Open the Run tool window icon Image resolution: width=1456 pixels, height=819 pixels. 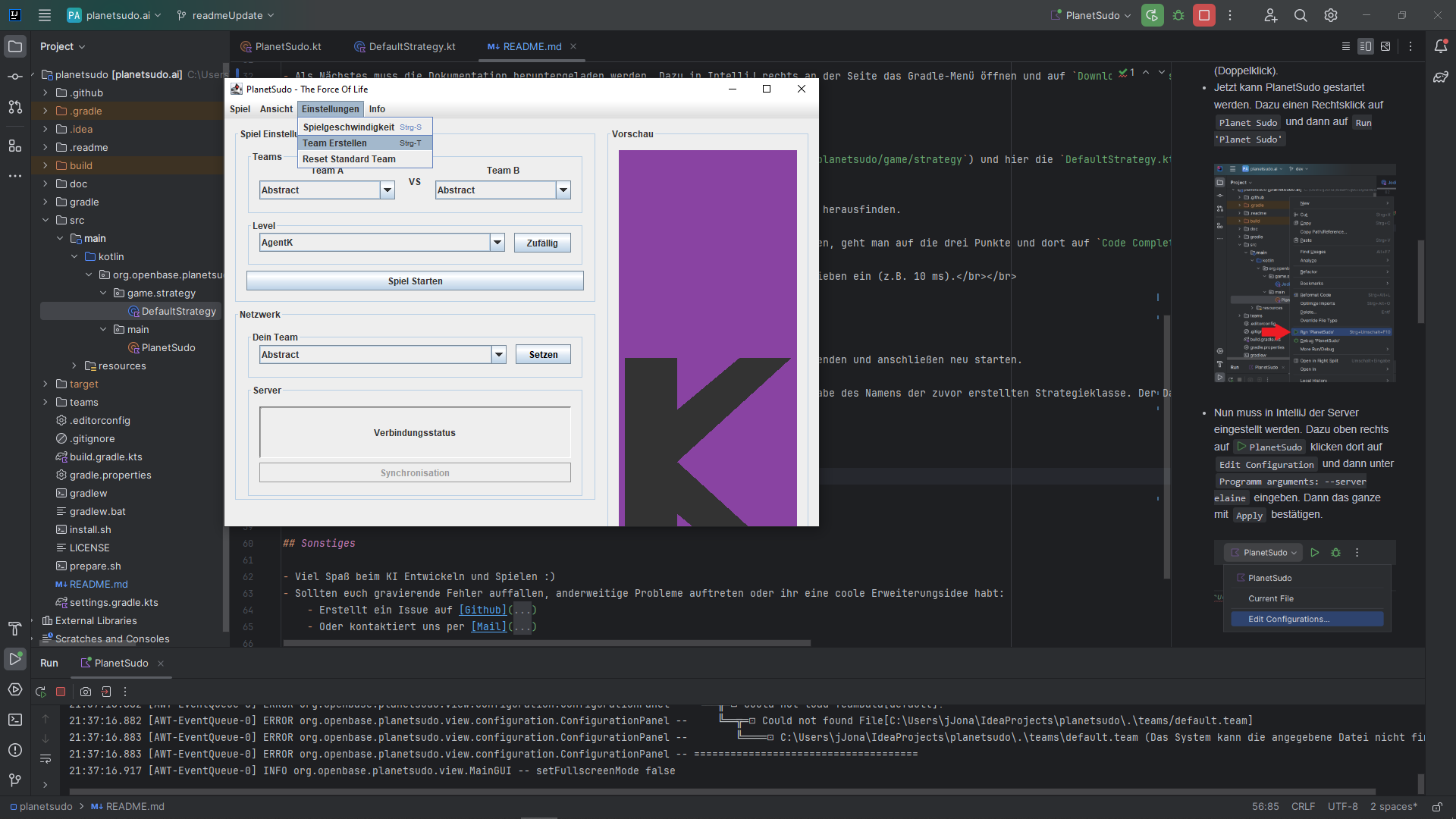(15, 659)
